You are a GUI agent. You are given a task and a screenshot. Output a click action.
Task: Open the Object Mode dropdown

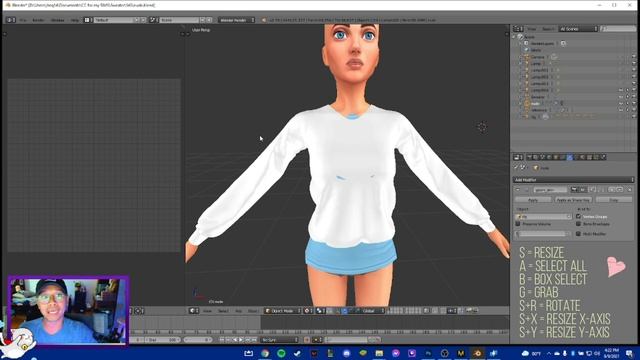[282, 311]
